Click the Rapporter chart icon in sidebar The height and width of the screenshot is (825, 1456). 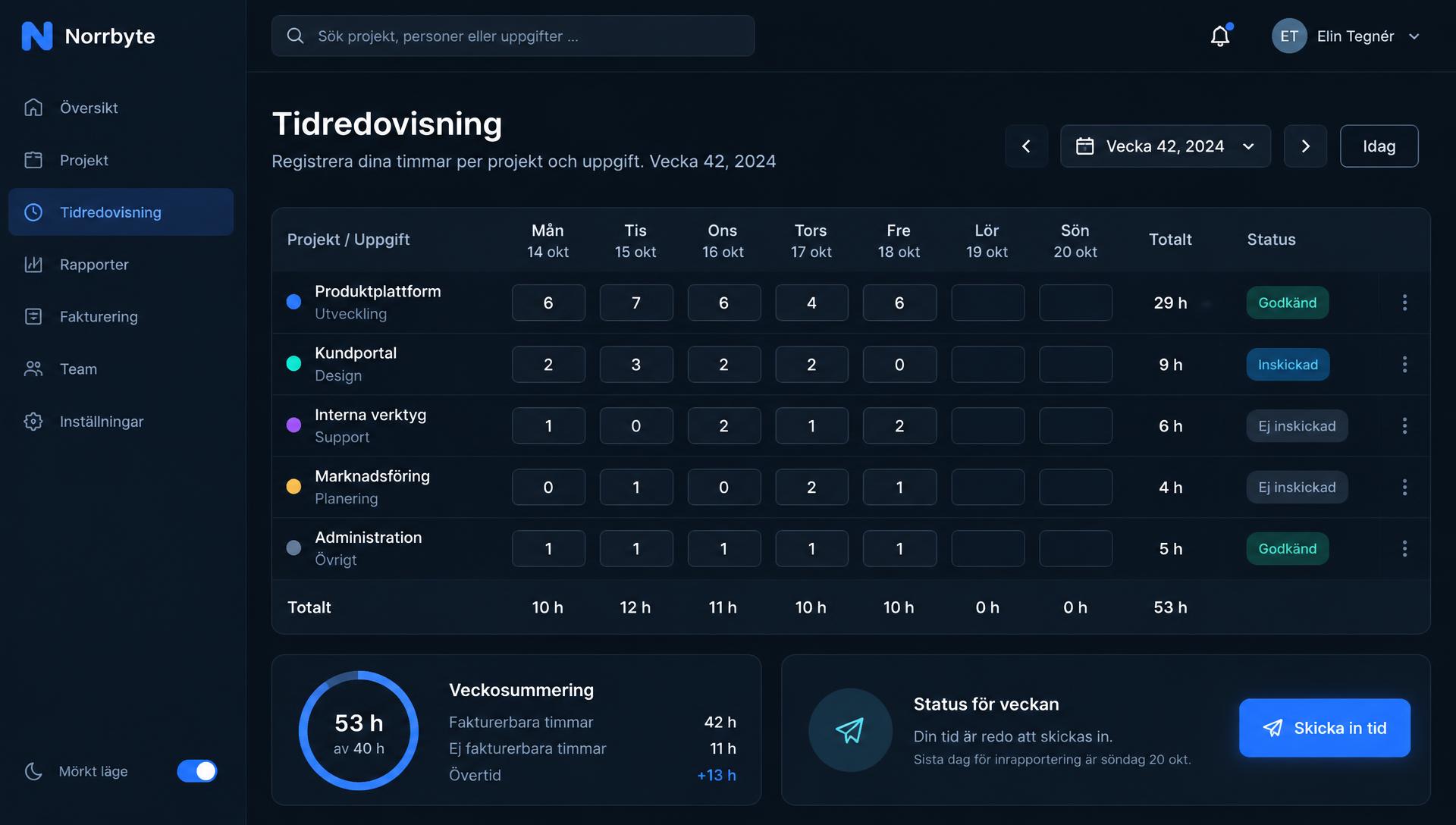pos(33,265)
